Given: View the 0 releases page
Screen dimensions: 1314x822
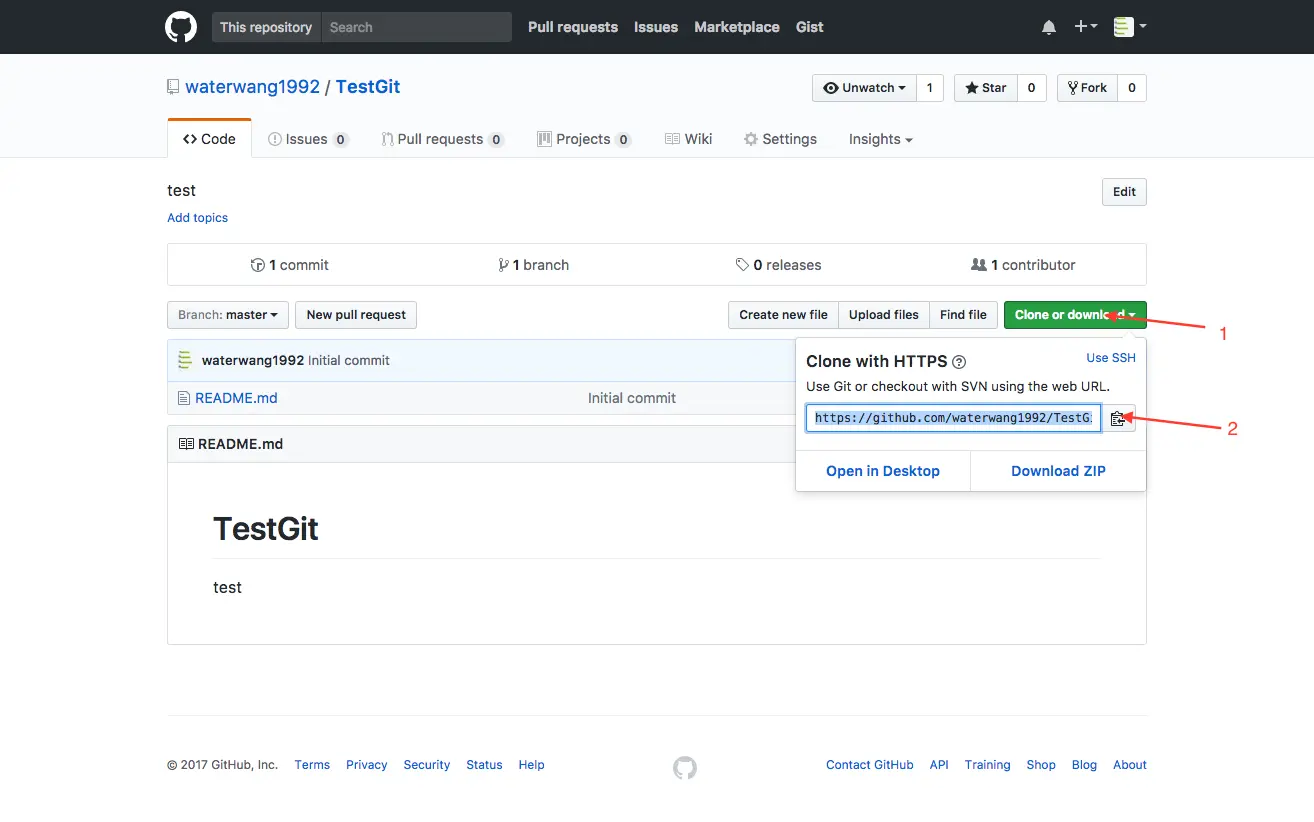Looking at the screenshot, I should pos(779,265).
